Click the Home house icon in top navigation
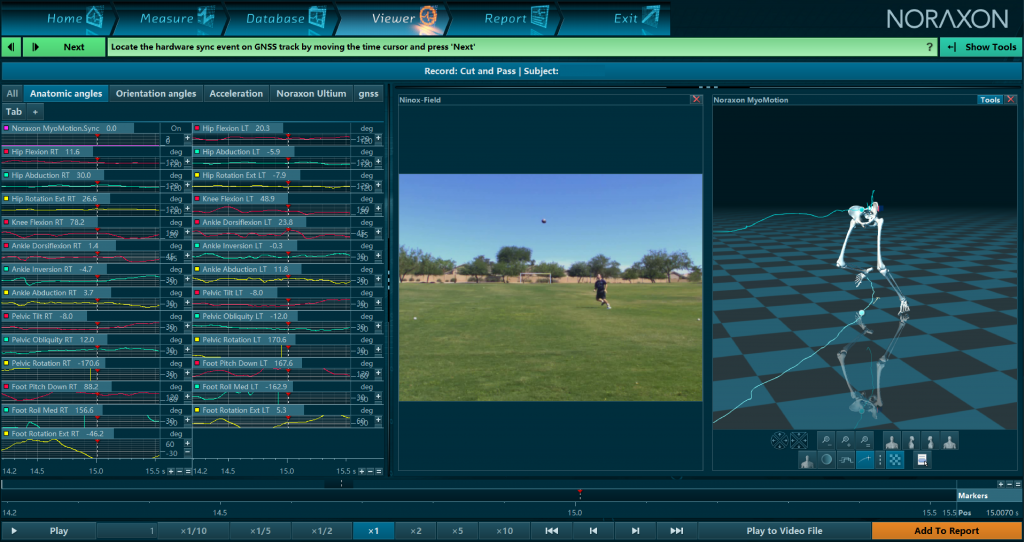The image size is (1024, 542). click(x=95, y=17)
